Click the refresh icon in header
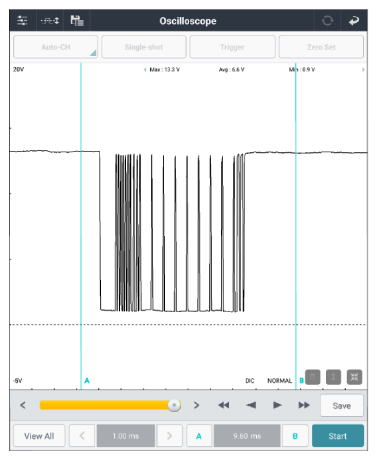The height and width of the screenshot is (460, 378). tap(327, 21)
